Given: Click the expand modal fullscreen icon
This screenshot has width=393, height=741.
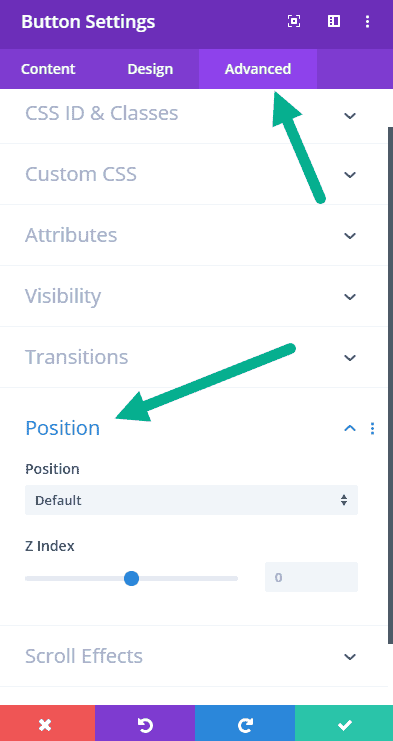Looking at the screenshot, I should point(294,21).
